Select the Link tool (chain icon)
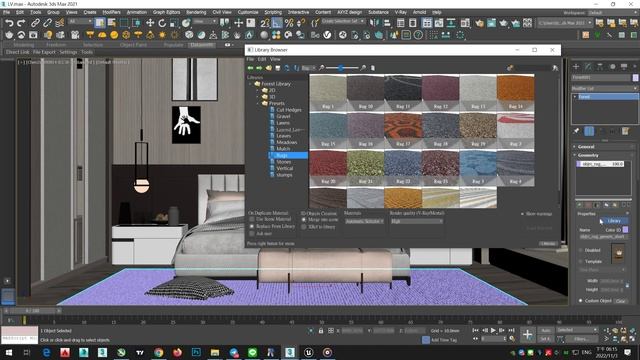The width and height of the screenshot is (640, 360). pyautogui.click(x=36, y=23)
